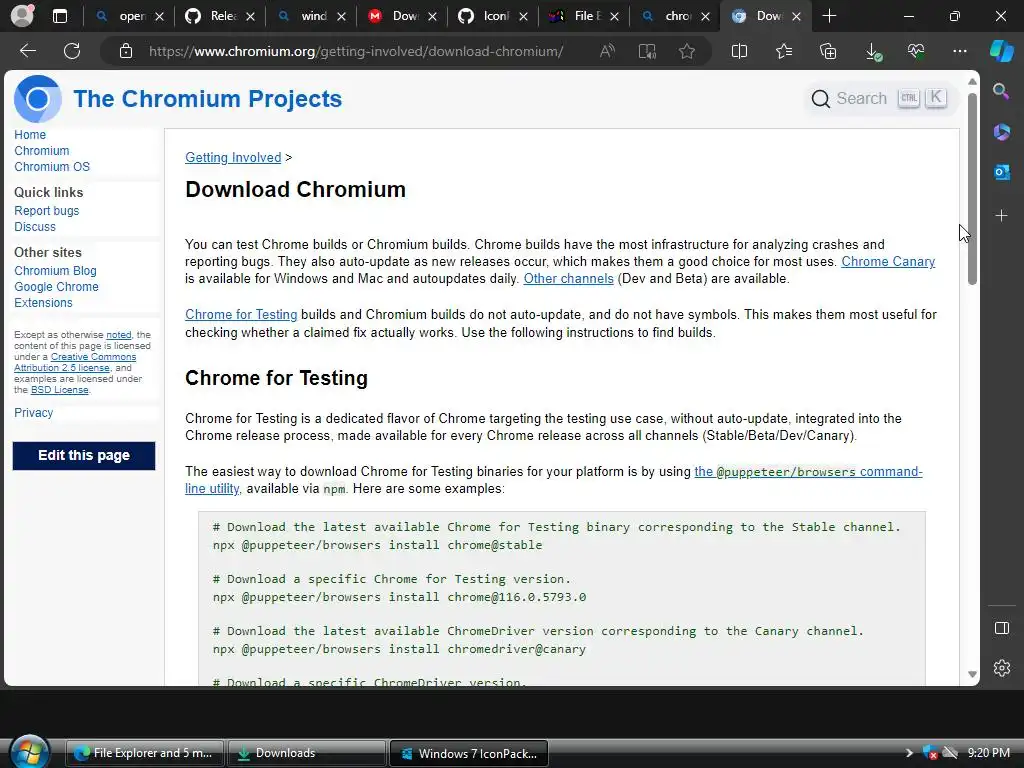Click the scrollbar down arrow
Image resolution: width=1024 pixels, height=768 pixels.
[972, 675]
